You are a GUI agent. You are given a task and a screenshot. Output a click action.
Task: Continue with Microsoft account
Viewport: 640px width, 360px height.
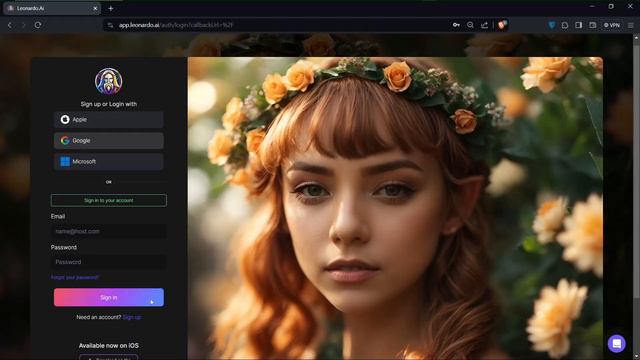[x=109, y=162]
